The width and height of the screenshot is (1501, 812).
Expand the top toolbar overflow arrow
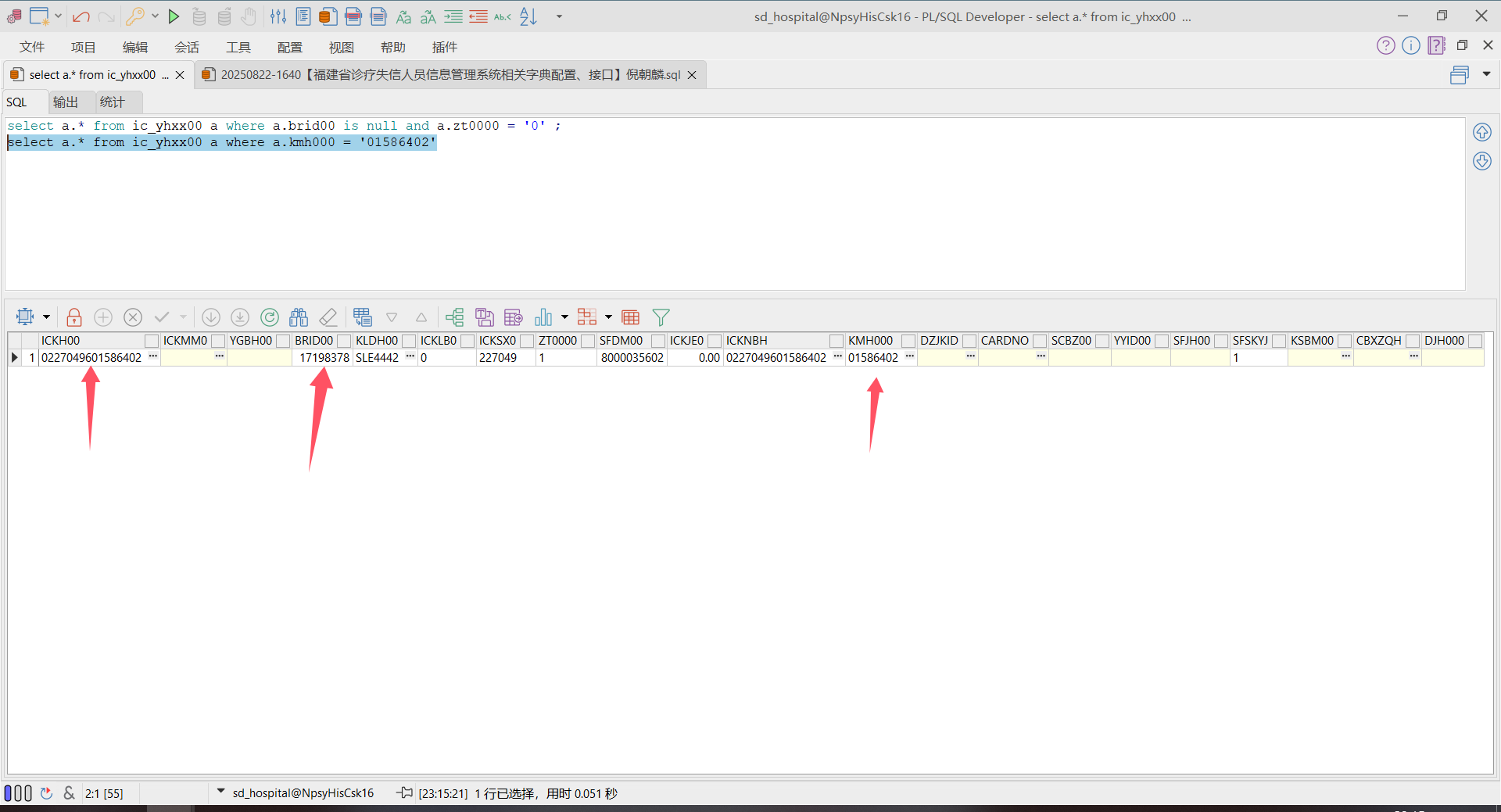[x=559, y=16]
